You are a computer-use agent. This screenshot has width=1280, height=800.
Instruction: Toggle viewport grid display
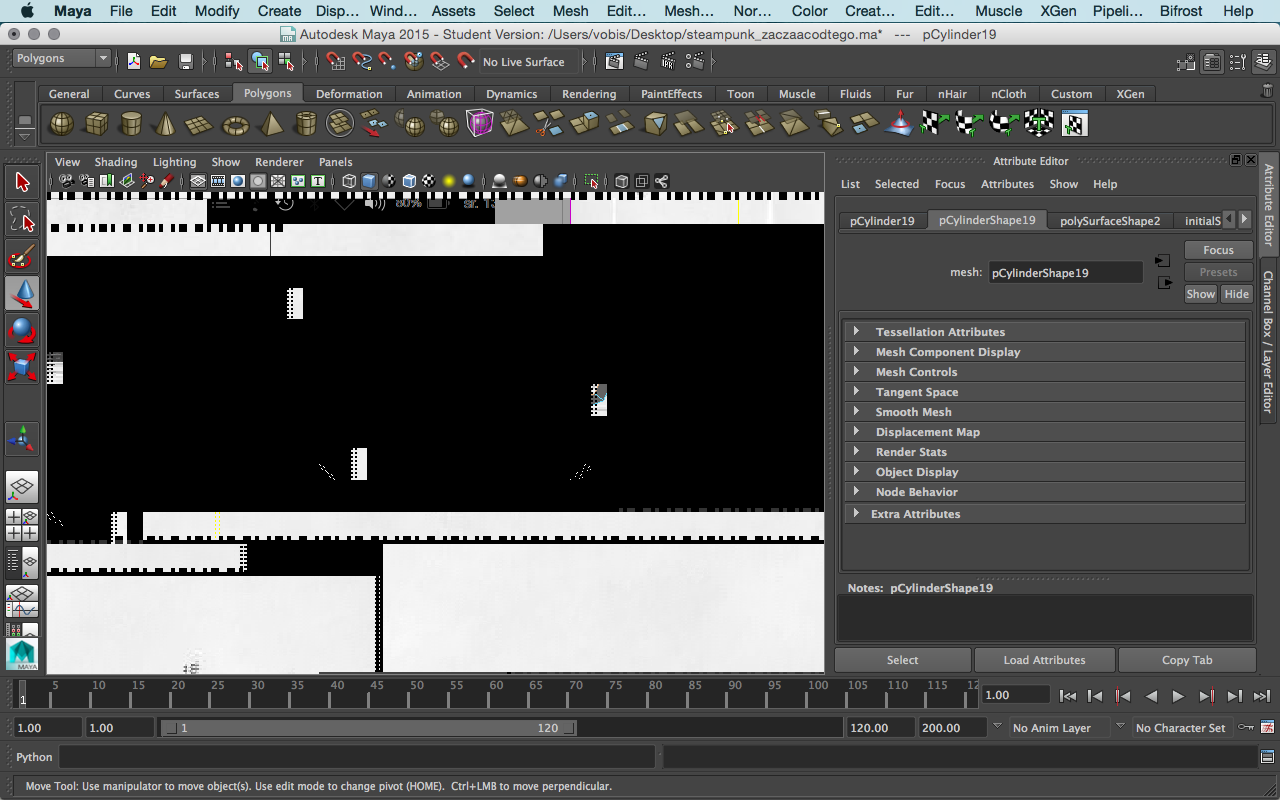point(198,181)
